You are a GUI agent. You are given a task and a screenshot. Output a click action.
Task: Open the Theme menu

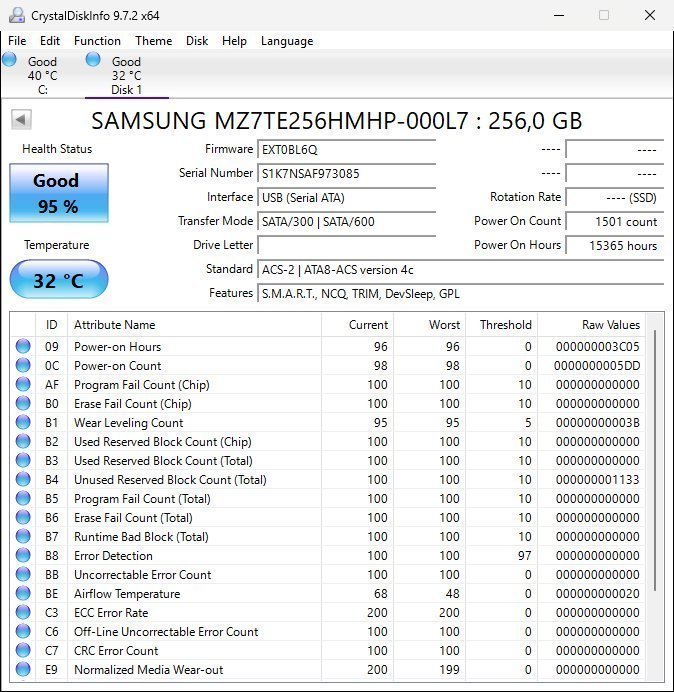click(154, 41)
